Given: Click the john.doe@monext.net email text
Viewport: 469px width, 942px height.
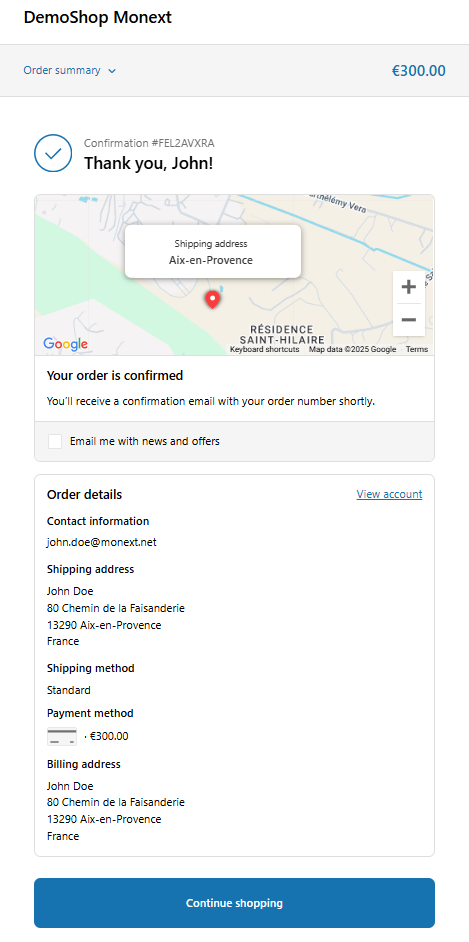Looking at the screenshot, I should [x=101, y=542].
